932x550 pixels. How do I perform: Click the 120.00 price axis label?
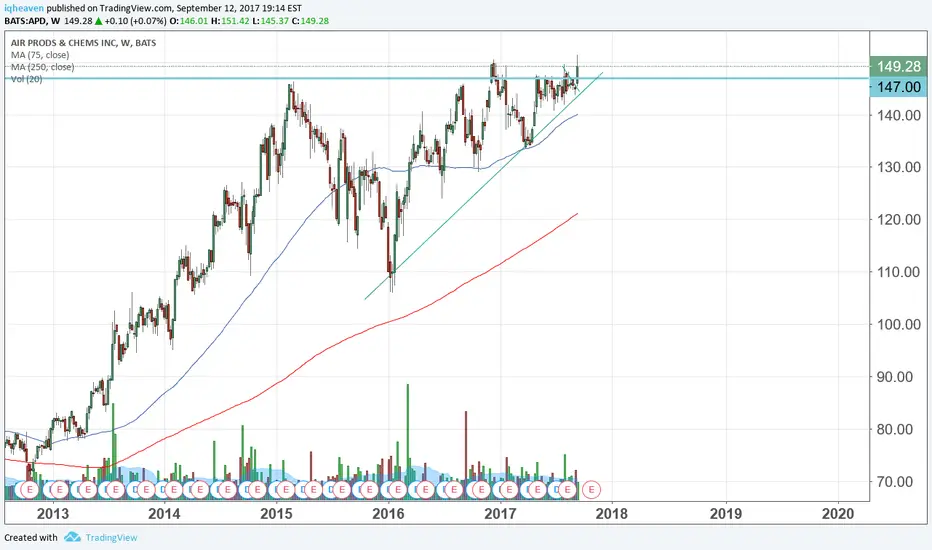[x=899, y=220]
